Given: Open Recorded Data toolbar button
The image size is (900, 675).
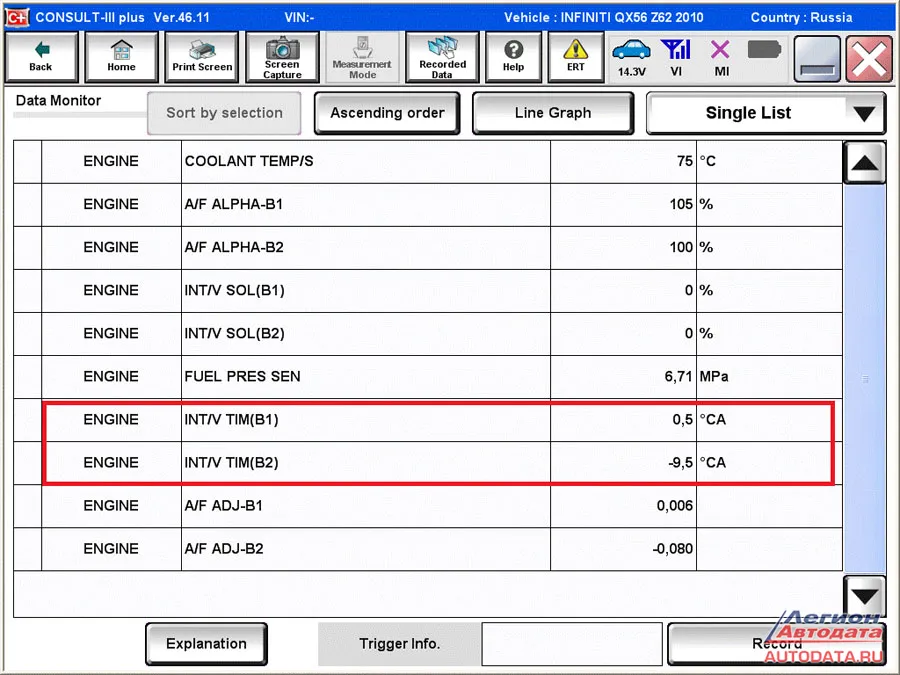Looking at the screenshot, I should click(442, 57).
